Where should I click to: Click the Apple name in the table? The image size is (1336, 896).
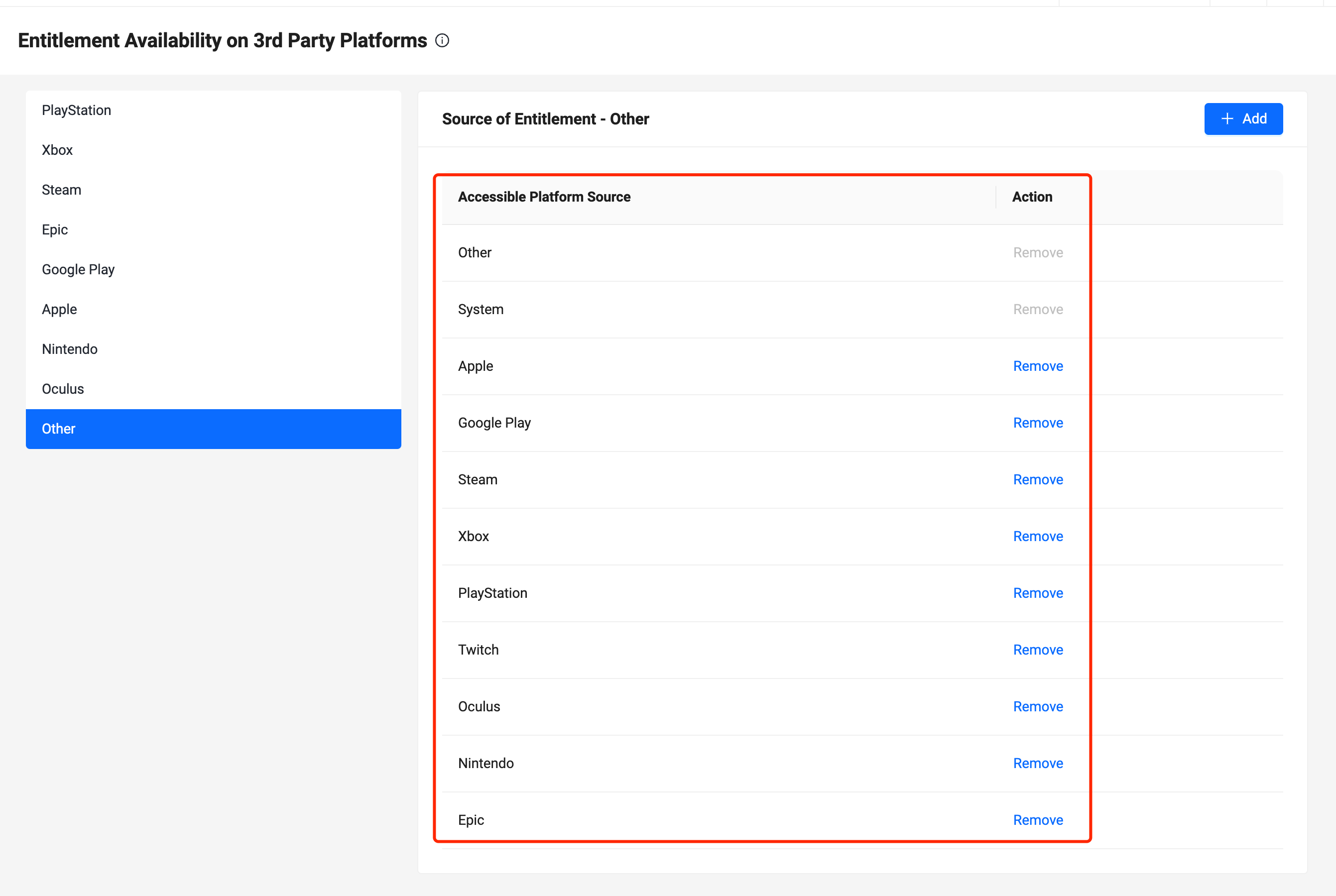[x=475, y=366]
